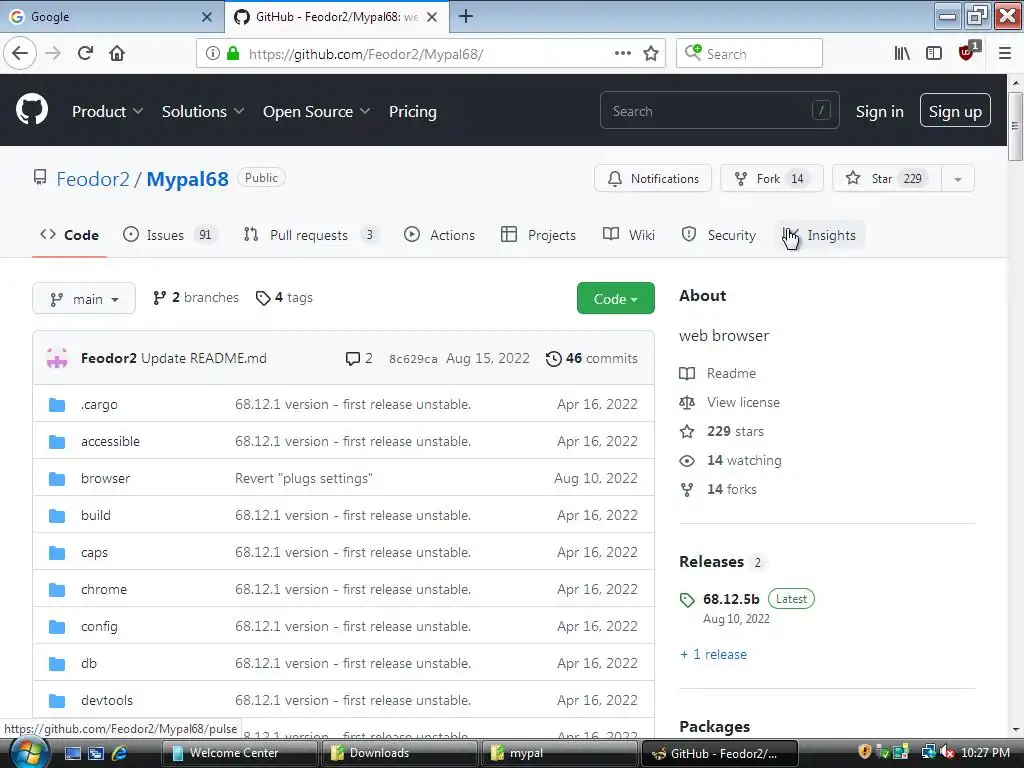Bookmark this page with the star icon
Screen dimensions: 1024x768
pyautogui.click(x=651, y=54)
